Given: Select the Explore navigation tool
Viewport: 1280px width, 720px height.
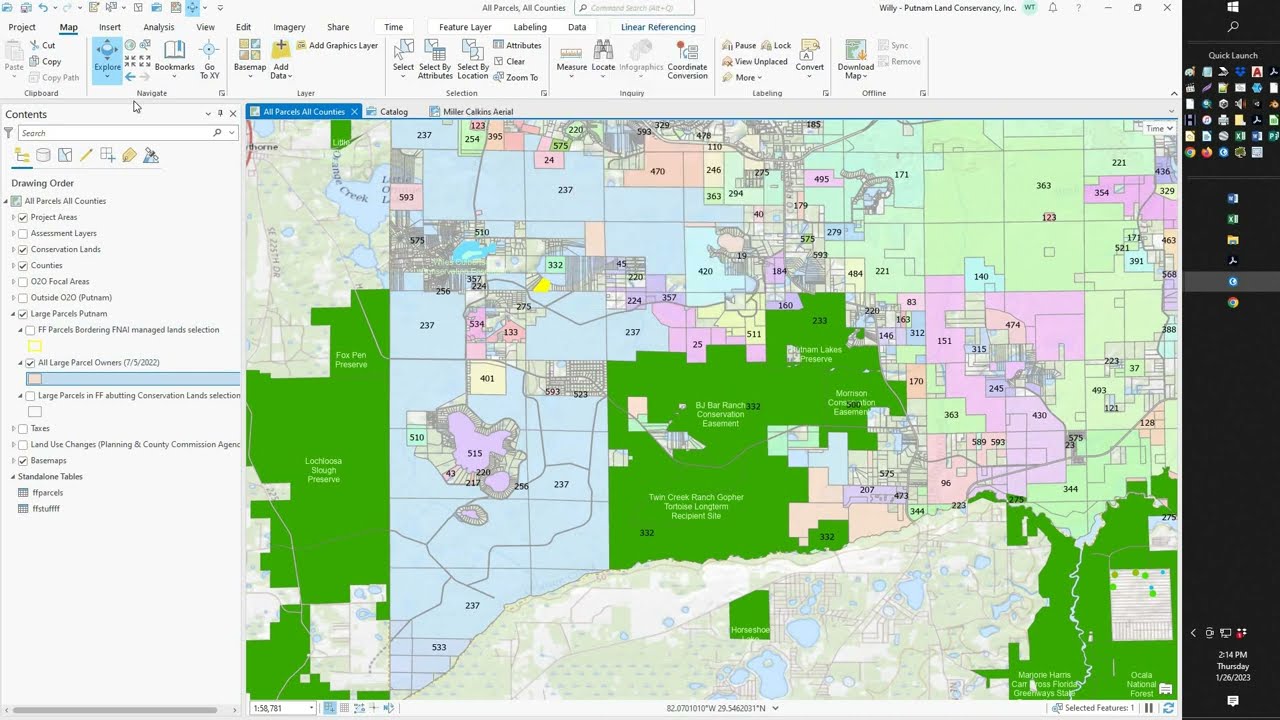Looking at the screenshot, I should tap(107, 60).
